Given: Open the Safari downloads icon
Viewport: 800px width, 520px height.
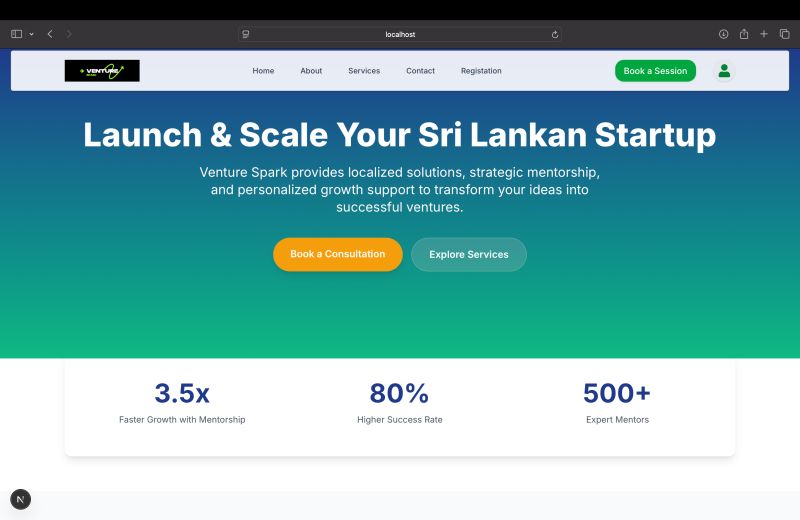Looking at the screenshot, I should click(723, 34).
